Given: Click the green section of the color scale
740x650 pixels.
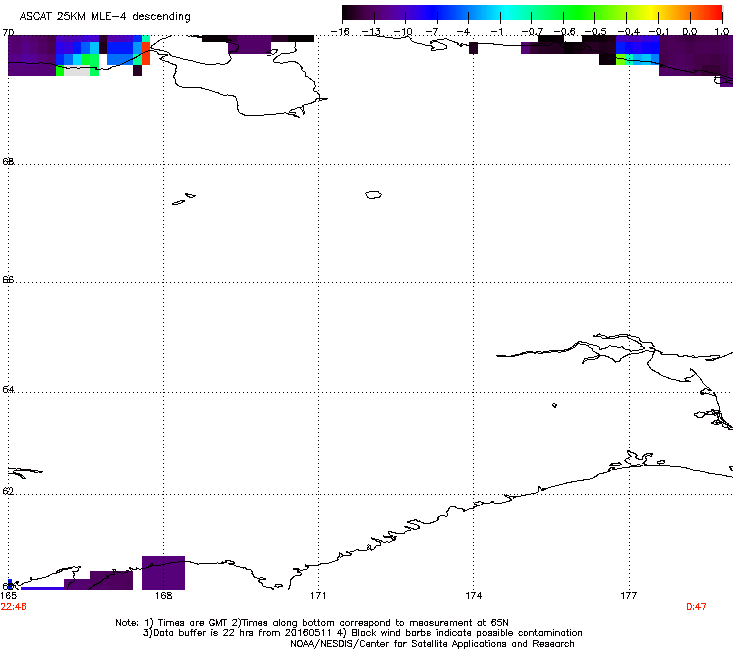Looking at the screenshot, I should pyautogui.click(x=580, y=13).
